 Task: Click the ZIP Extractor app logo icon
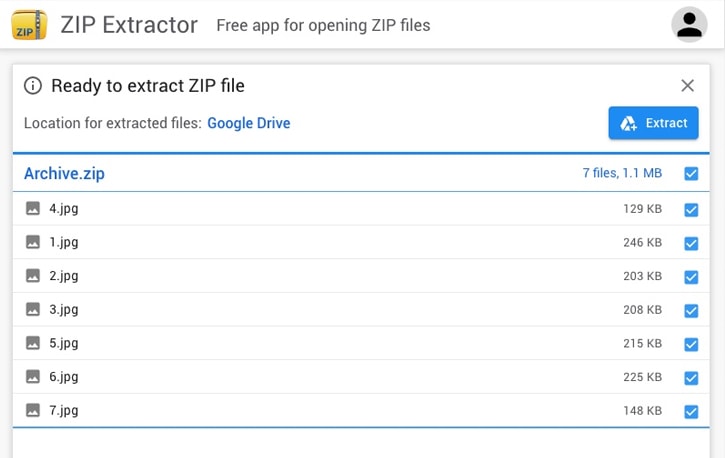[x=30, y=25]
